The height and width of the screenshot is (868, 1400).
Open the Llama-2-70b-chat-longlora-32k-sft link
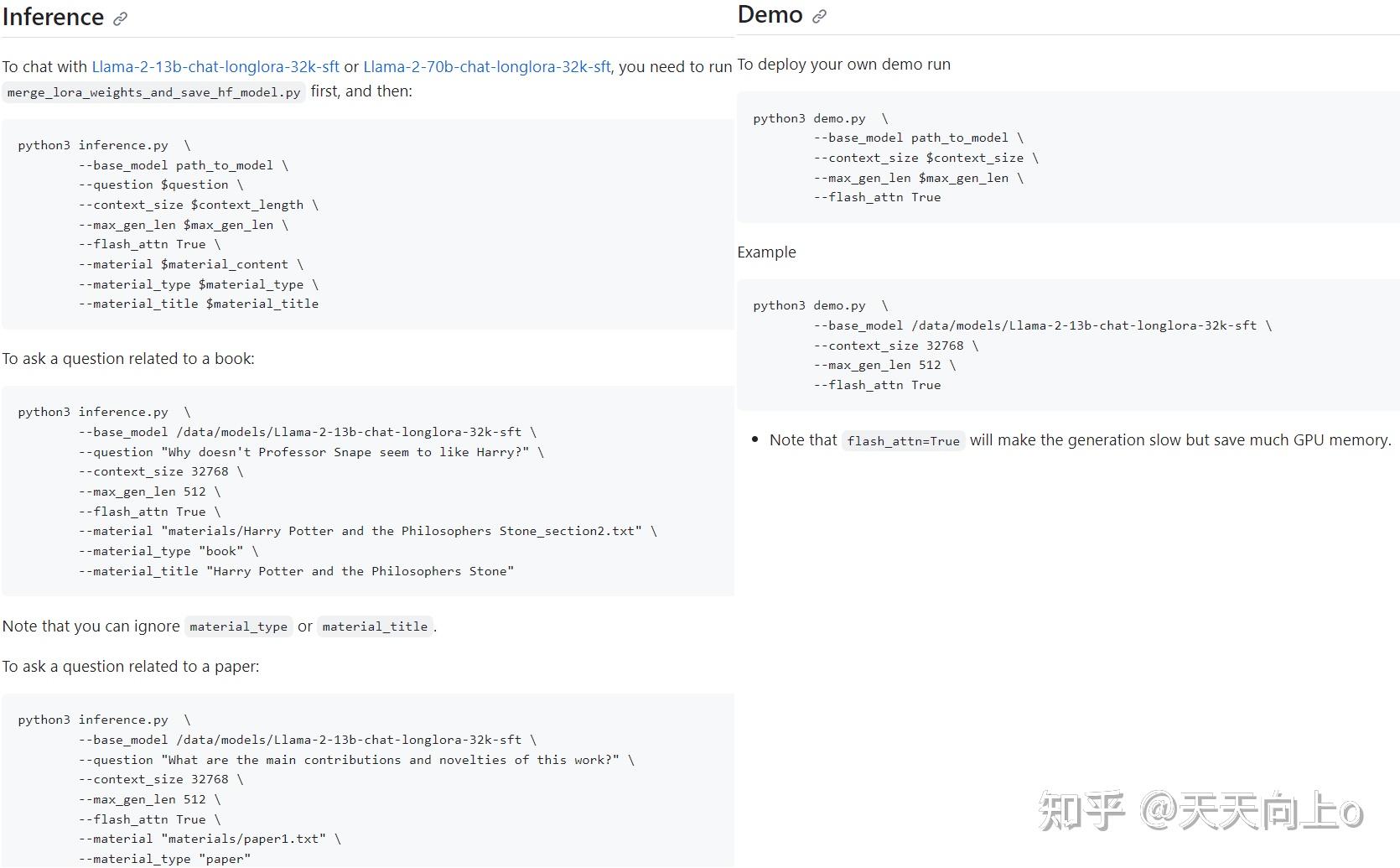[486, 67]
